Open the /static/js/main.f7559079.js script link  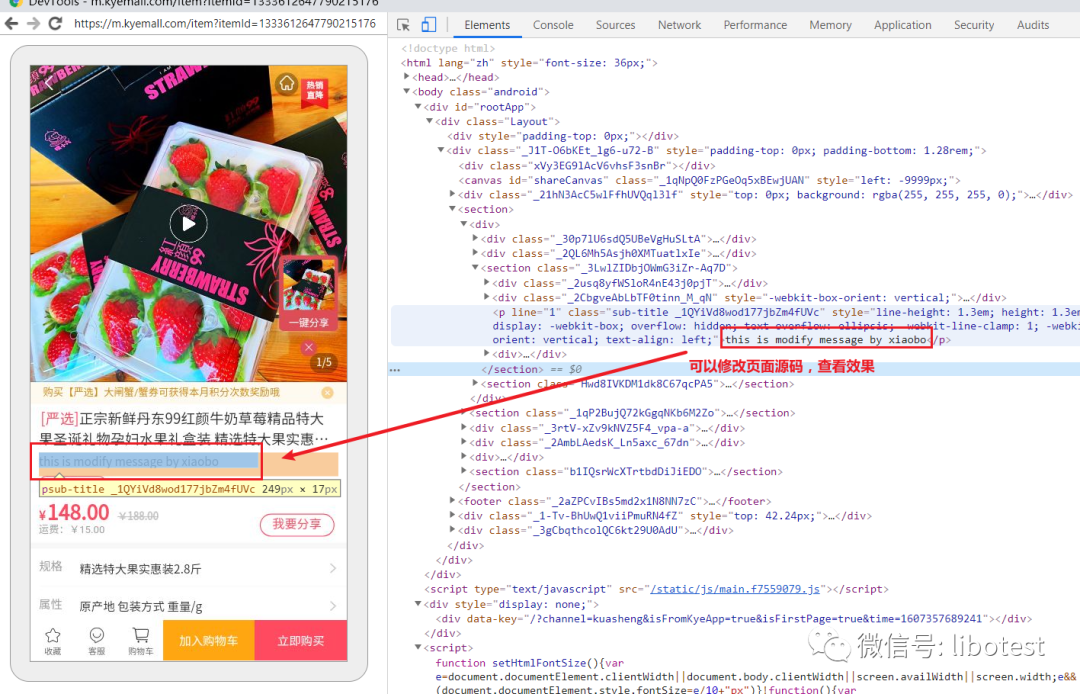point(735,589)
